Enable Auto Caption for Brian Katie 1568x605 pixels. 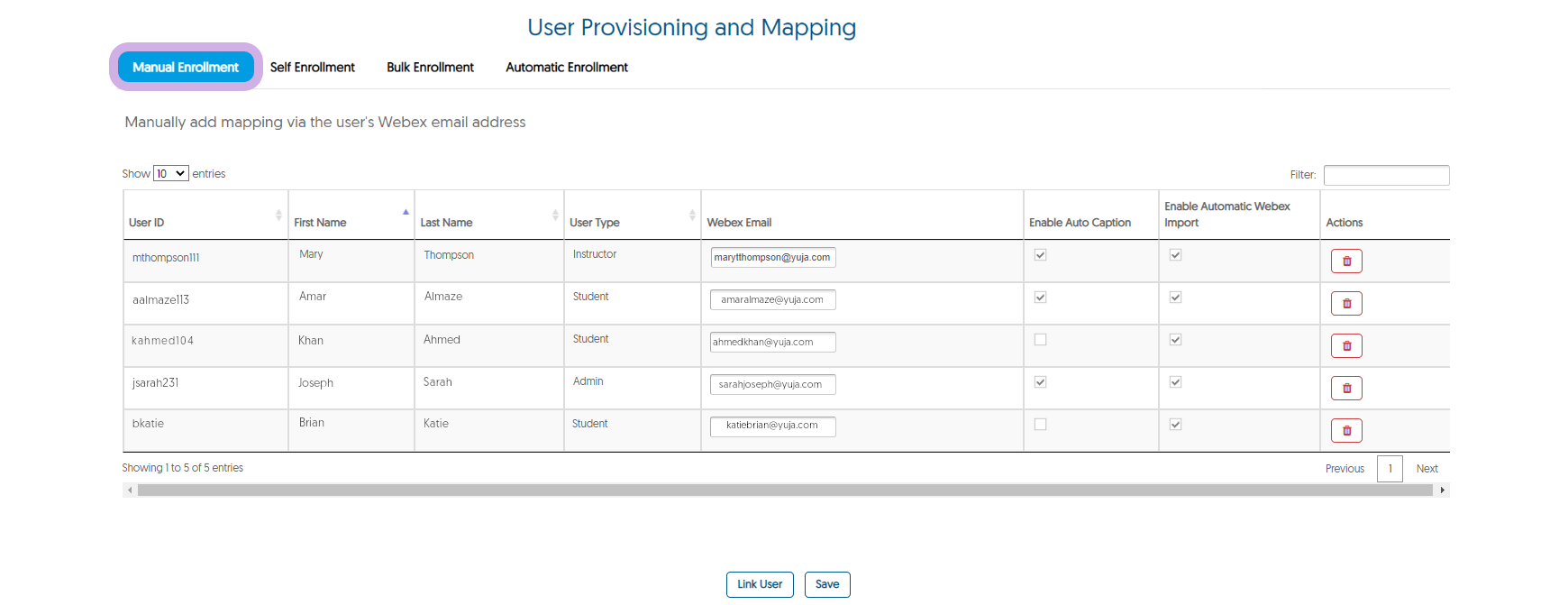point(1040,425)
